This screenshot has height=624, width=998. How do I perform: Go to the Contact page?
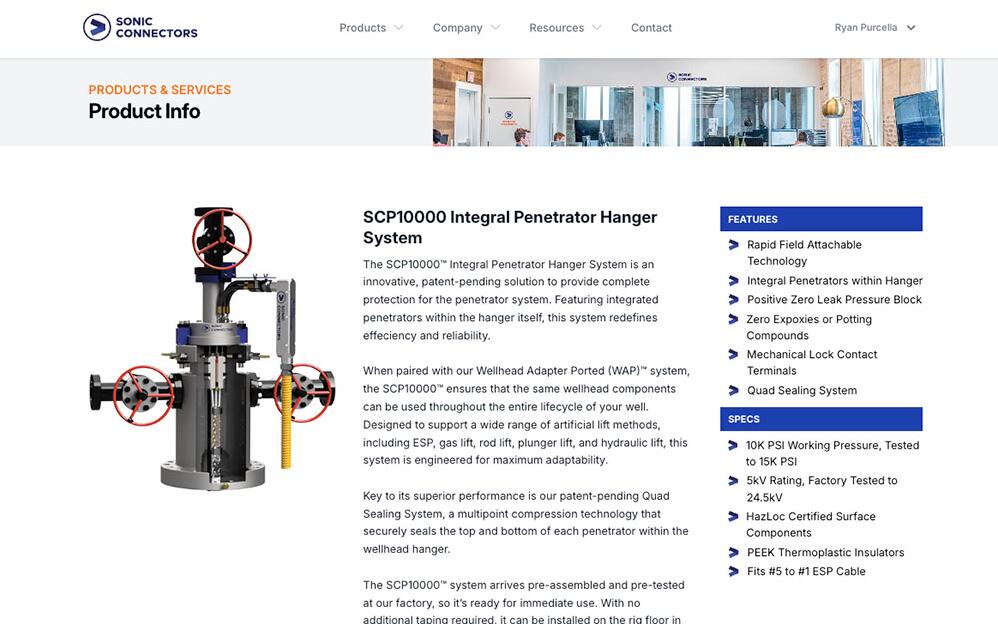point(651,28)
